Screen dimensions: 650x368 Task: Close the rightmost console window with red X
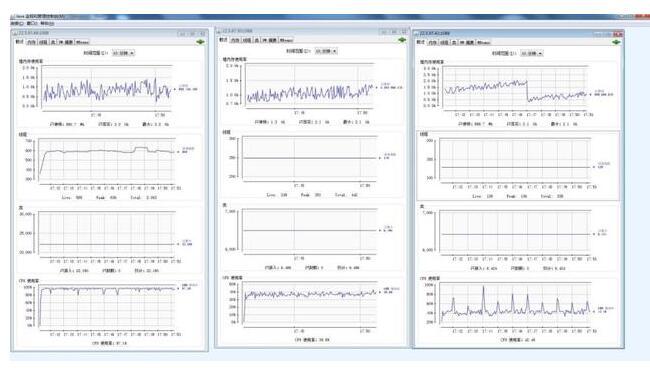(618, 34)
